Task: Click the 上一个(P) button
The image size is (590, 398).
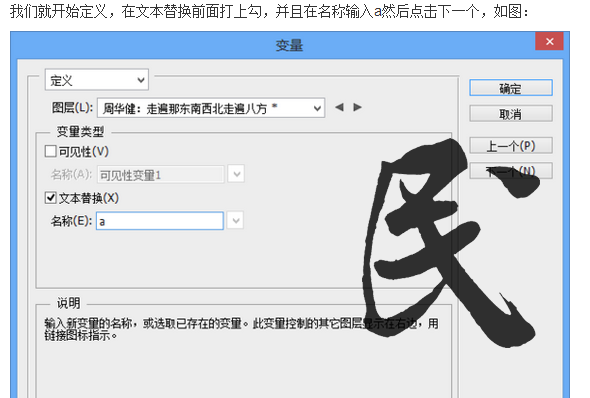Action: coord(511,146)
